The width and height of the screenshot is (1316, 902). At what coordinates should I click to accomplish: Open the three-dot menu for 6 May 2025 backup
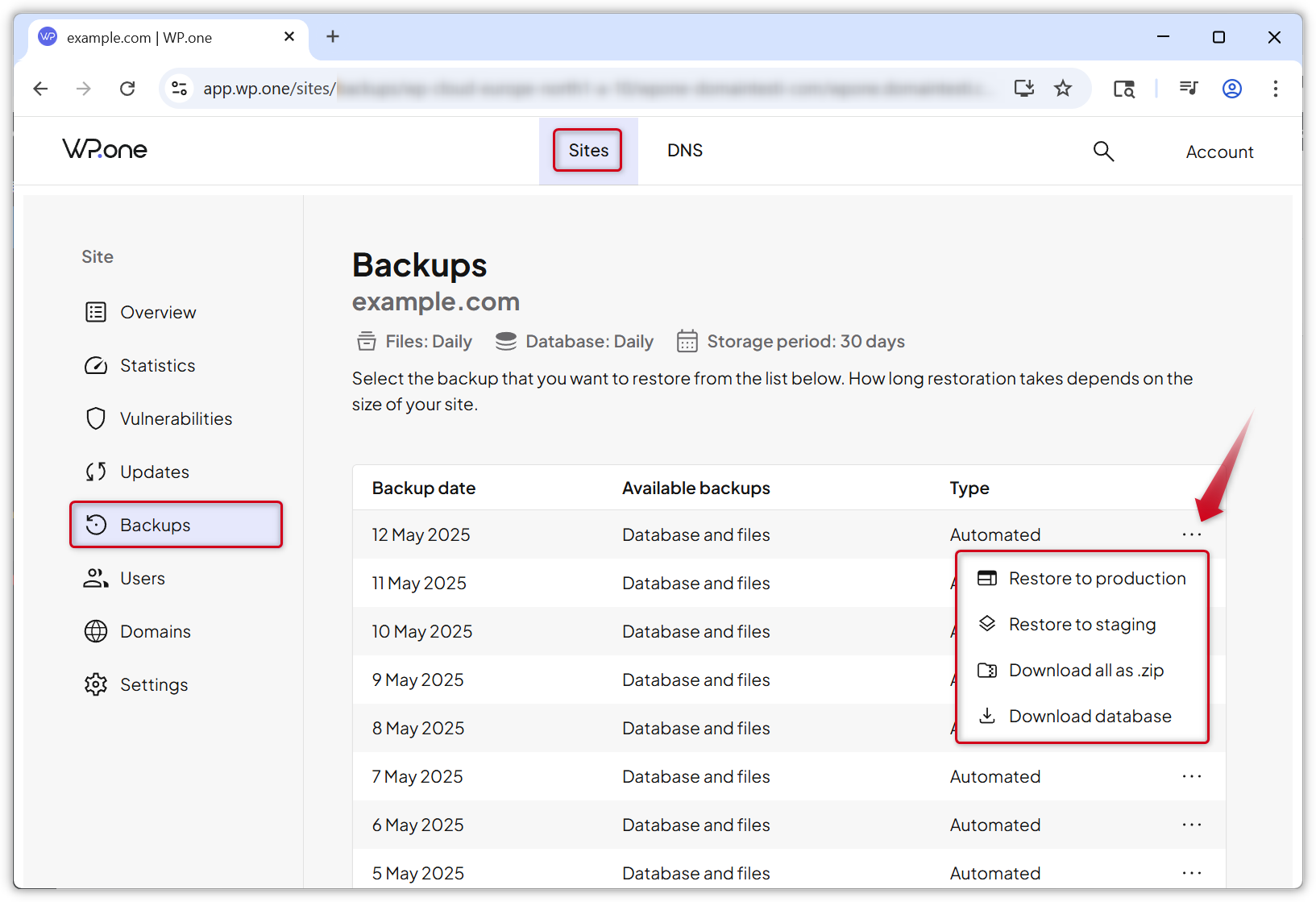(1191, 825)
